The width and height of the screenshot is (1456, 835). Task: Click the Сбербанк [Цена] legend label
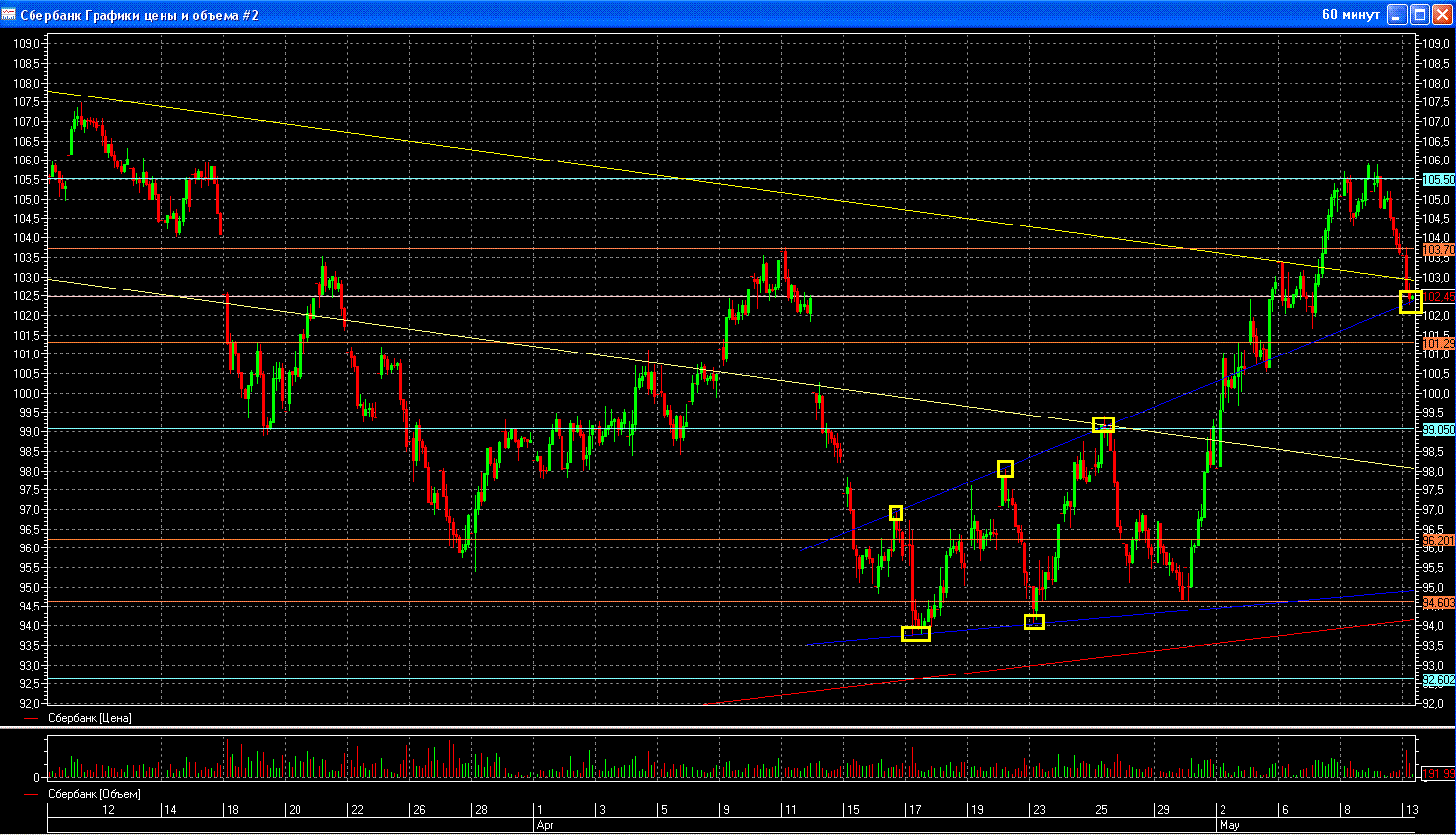tap(90, 718)
